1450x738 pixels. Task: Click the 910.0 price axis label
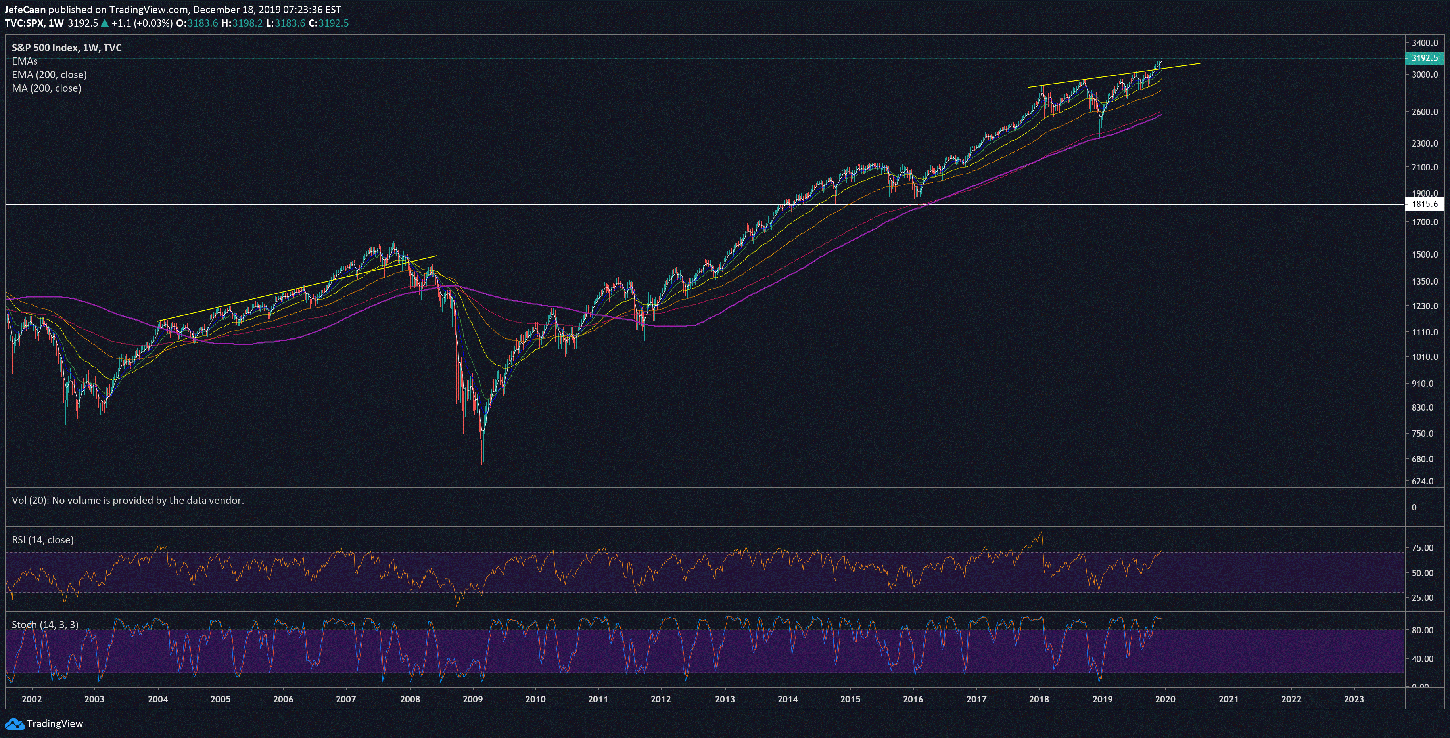point(1424,384)
